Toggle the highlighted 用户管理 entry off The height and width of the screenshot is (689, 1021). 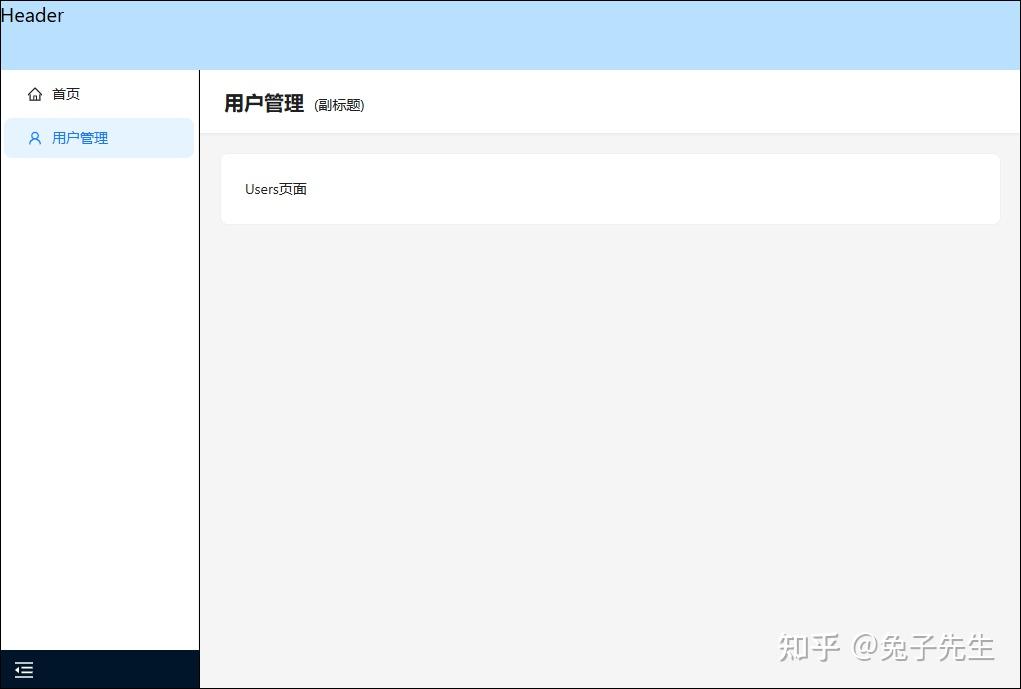80,137
